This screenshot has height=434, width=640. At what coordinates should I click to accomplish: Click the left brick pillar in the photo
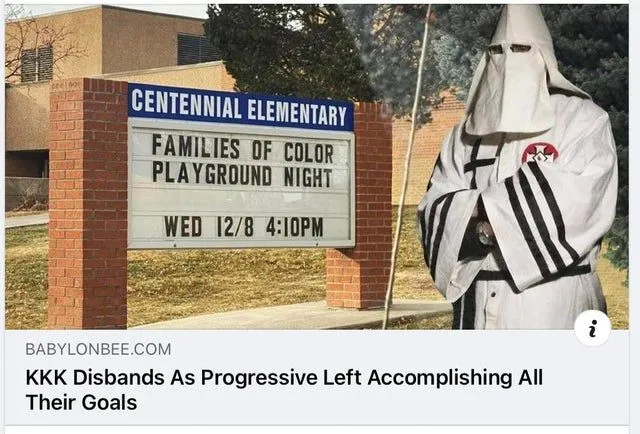point(88,203)
